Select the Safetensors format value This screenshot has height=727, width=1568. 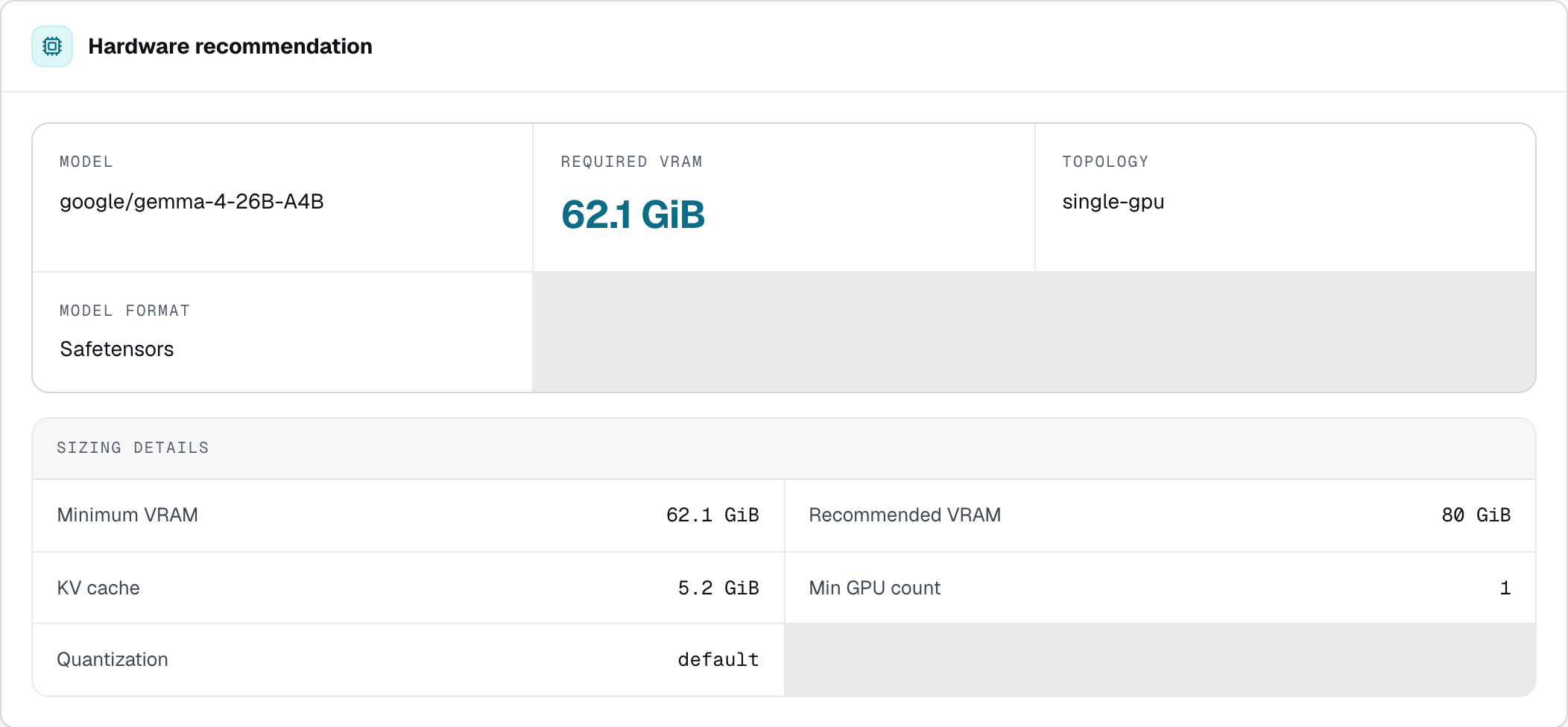[117, 349]
